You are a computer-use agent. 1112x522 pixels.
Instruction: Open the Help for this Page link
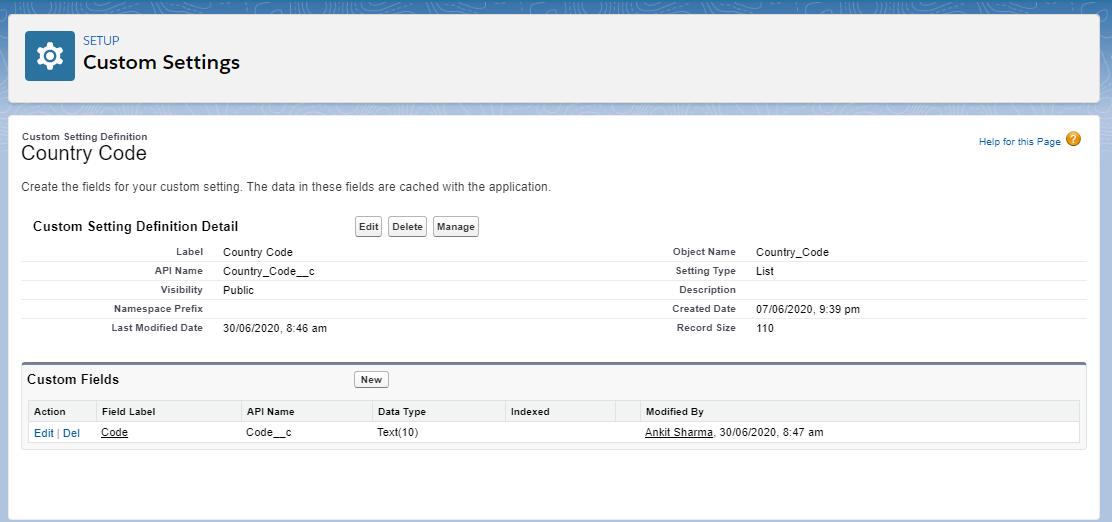tap(1019, 142)
